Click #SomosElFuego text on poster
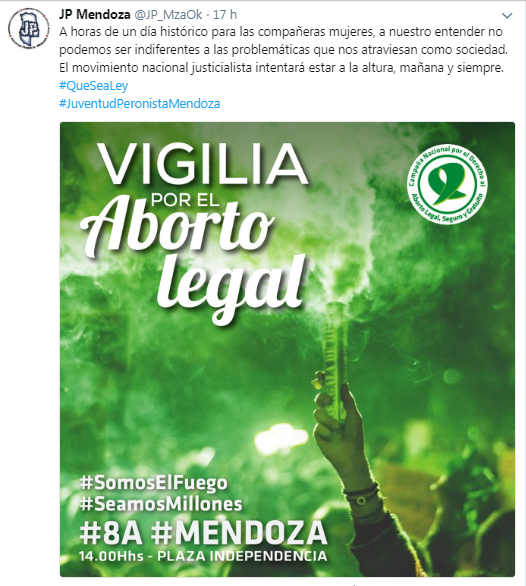The image size is (526, 586). click(153, 483)
